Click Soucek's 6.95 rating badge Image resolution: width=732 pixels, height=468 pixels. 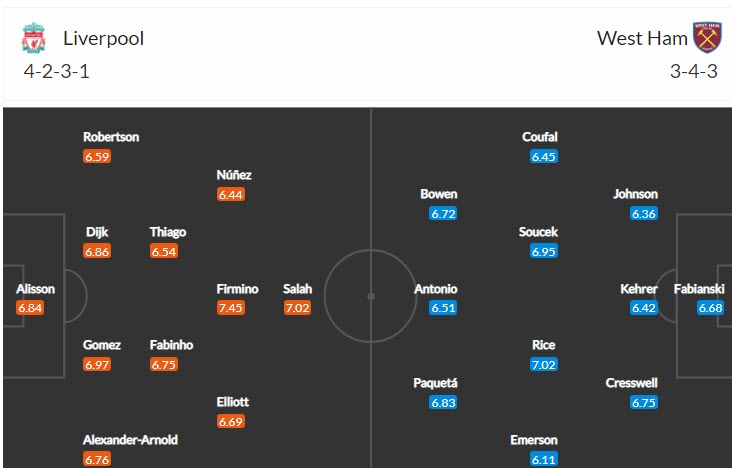(544, 252)
